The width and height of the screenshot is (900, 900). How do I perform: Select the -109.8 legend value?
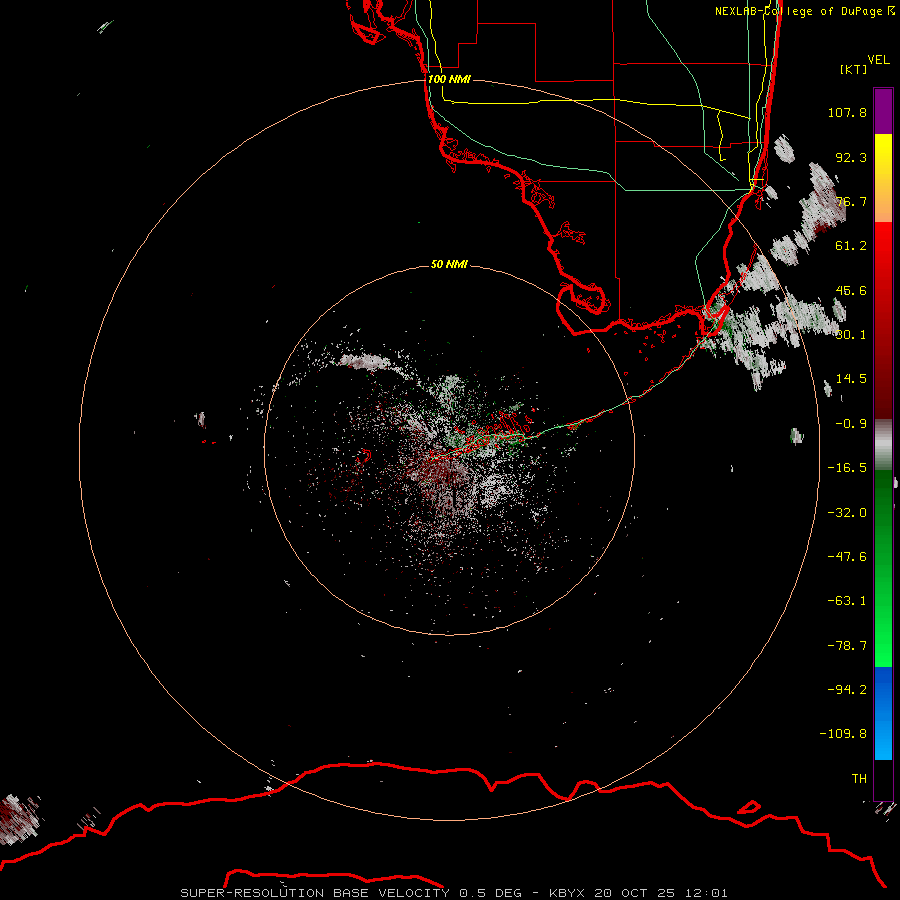pyautogui.click(x=843, y=734)
